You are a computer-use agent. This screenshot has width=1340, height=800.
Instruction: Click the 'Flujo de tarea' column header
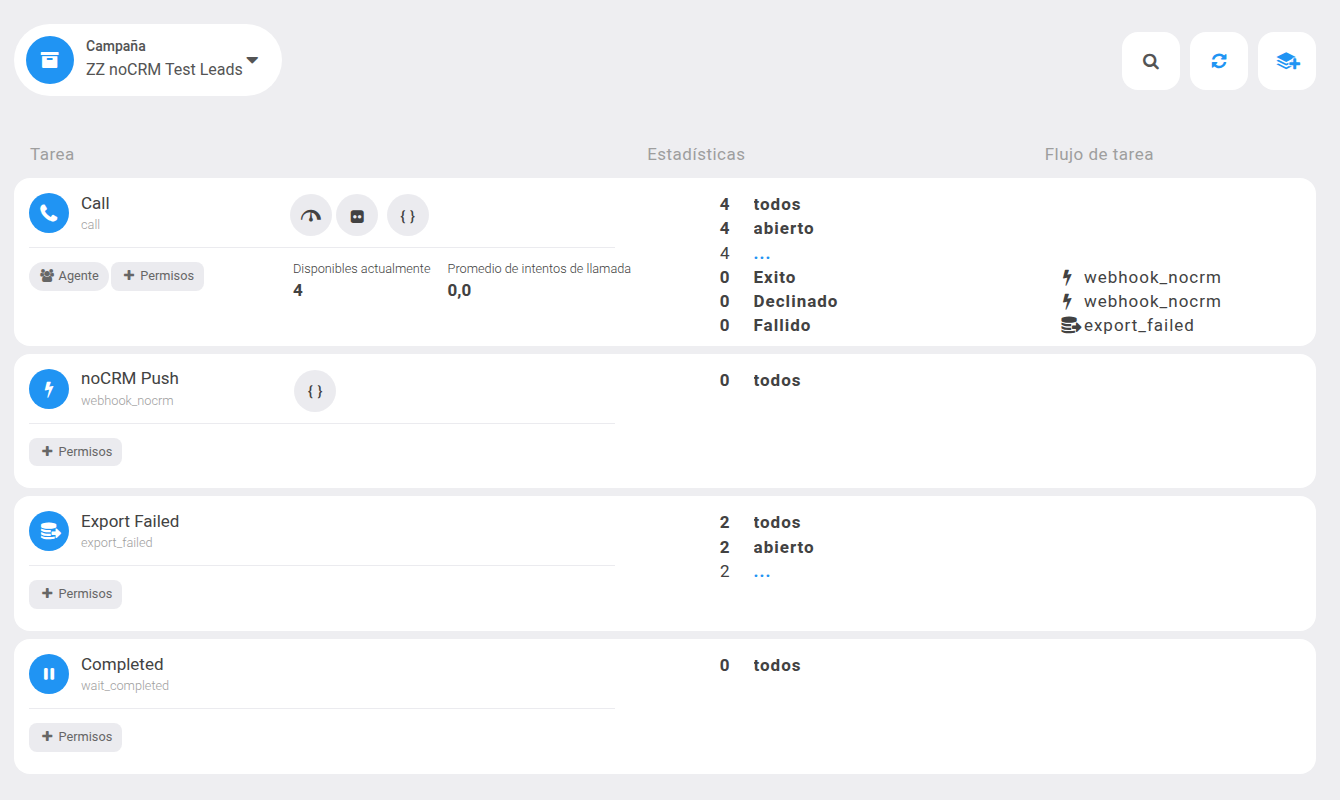coord(1099,154)
